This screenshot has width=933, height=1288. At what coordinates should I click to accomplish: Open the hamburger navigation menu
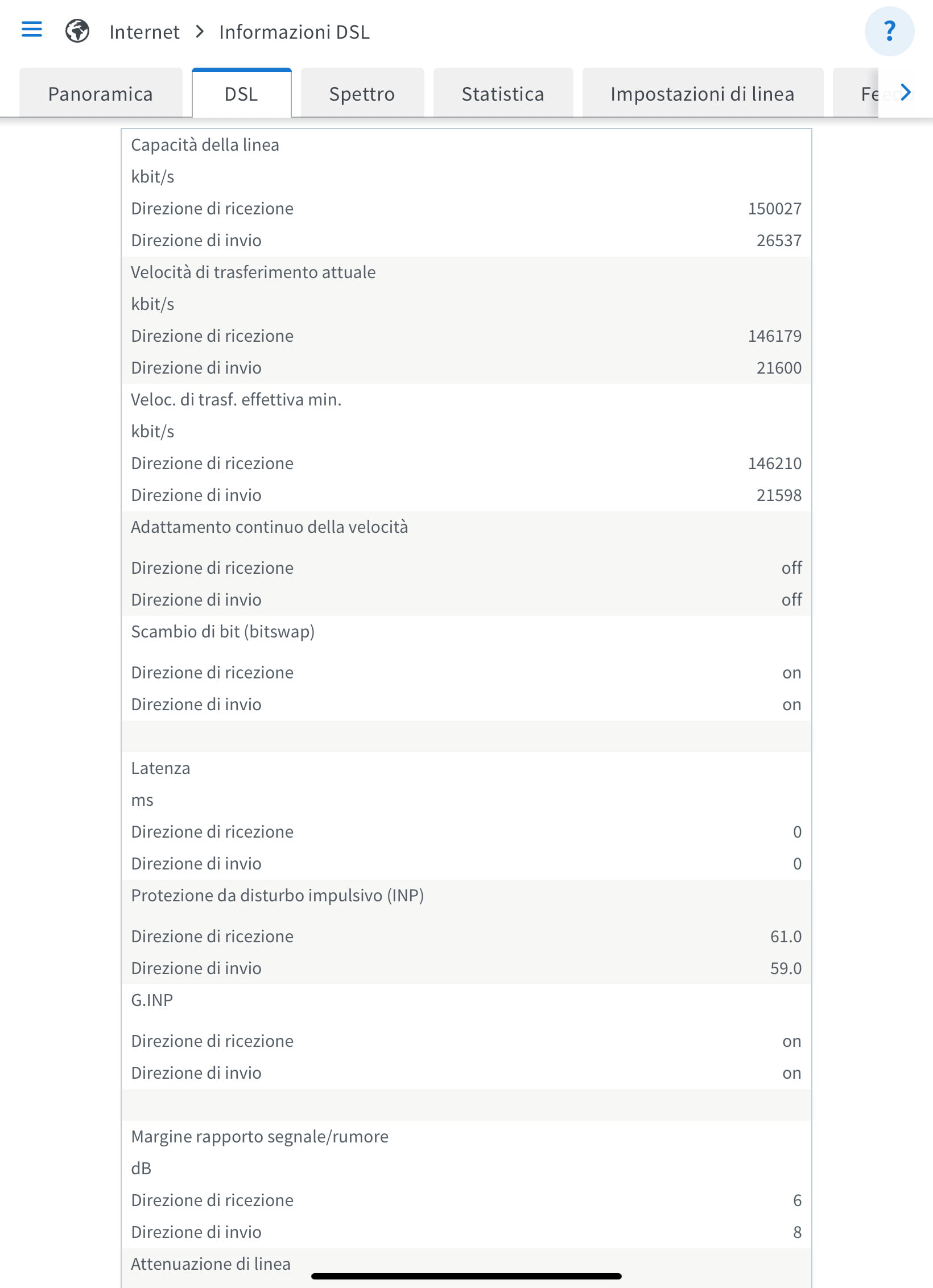pos(32,29)
